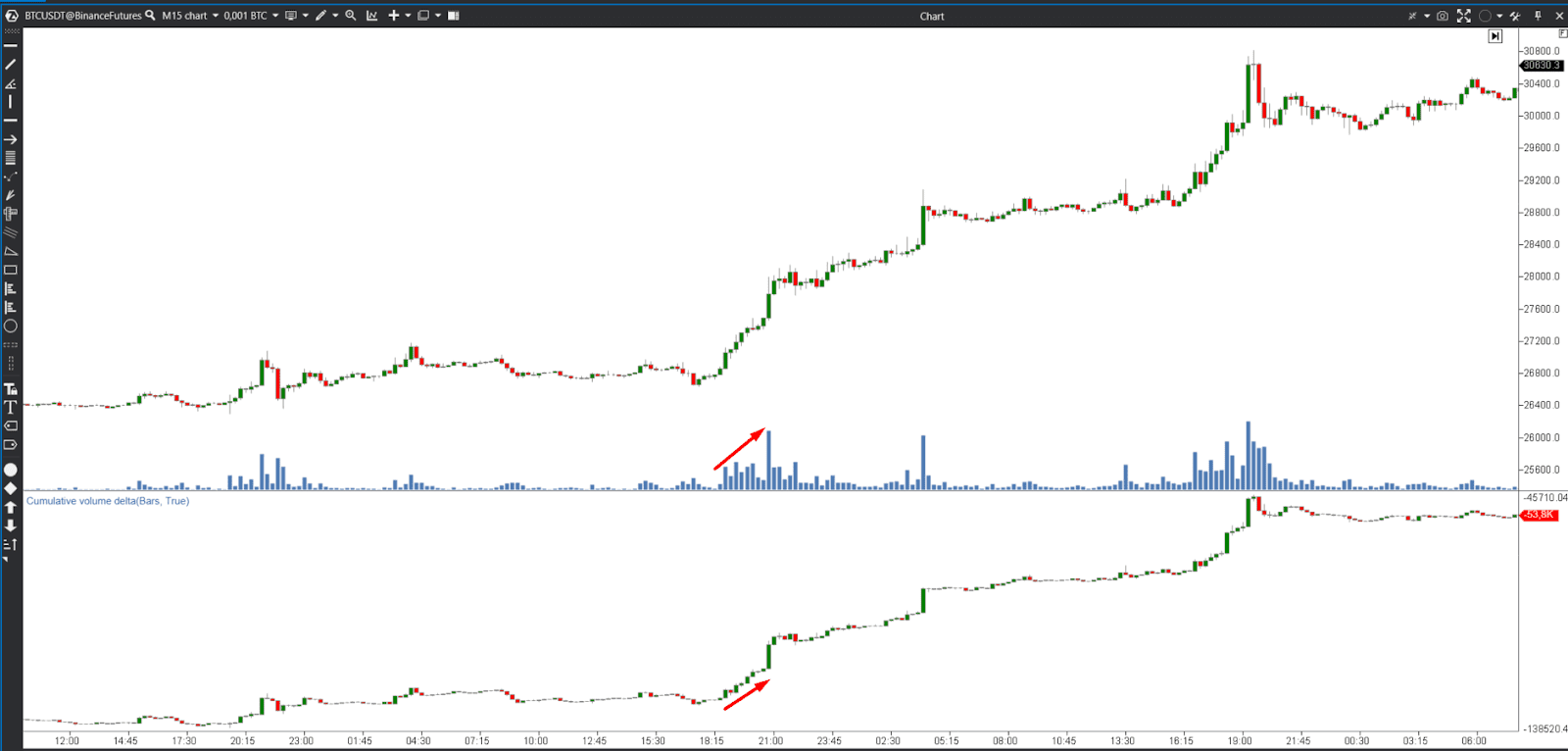Image resolution: width=1568 pixels, height=751 pixels.
Task: Select the rectangle shape tool
Action: coord(11,270)
